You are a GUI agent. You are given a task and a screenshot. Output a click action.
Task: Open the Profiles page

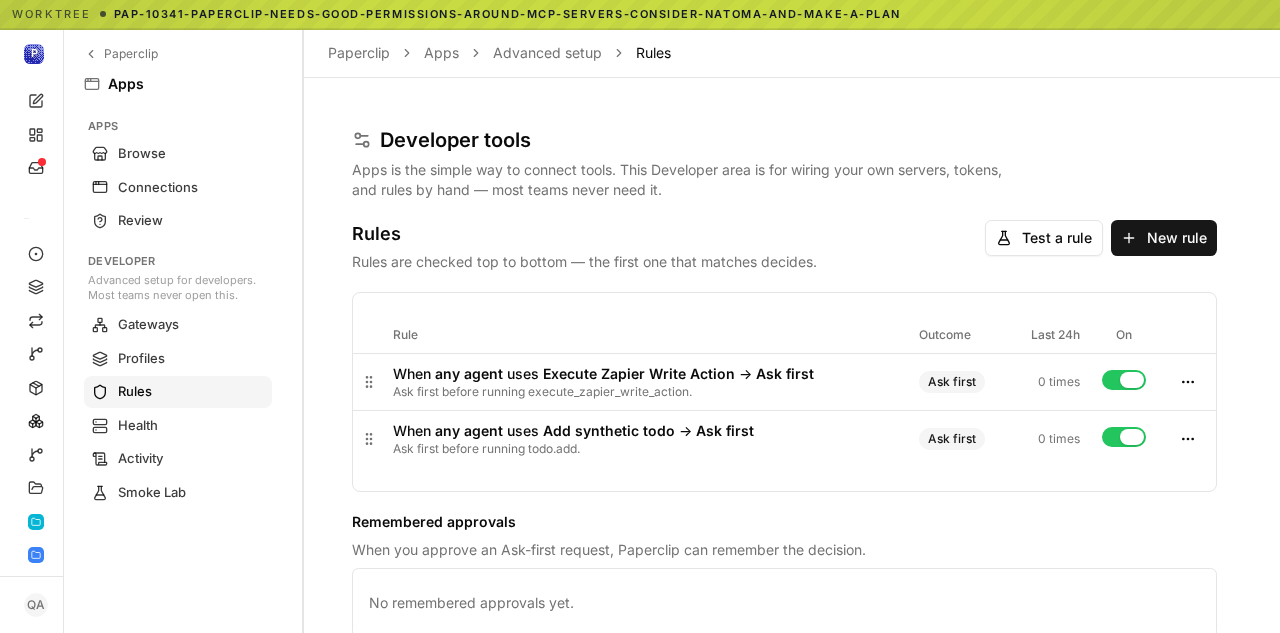tap(178, 358)
